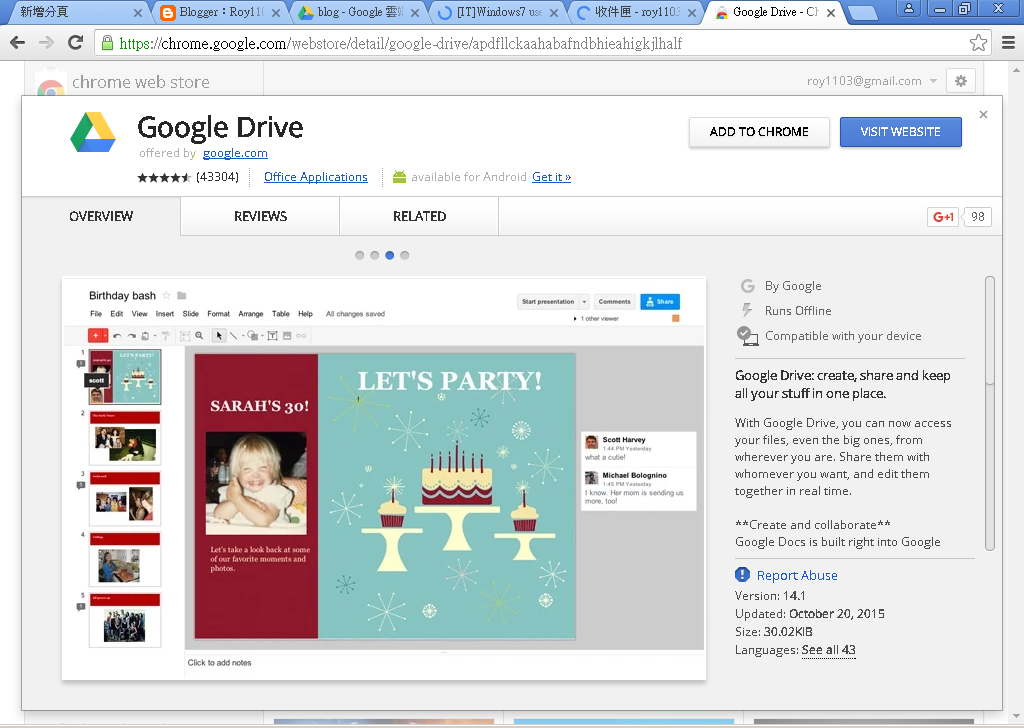Click the green lock icon in address bar

(x=107, y=43)
